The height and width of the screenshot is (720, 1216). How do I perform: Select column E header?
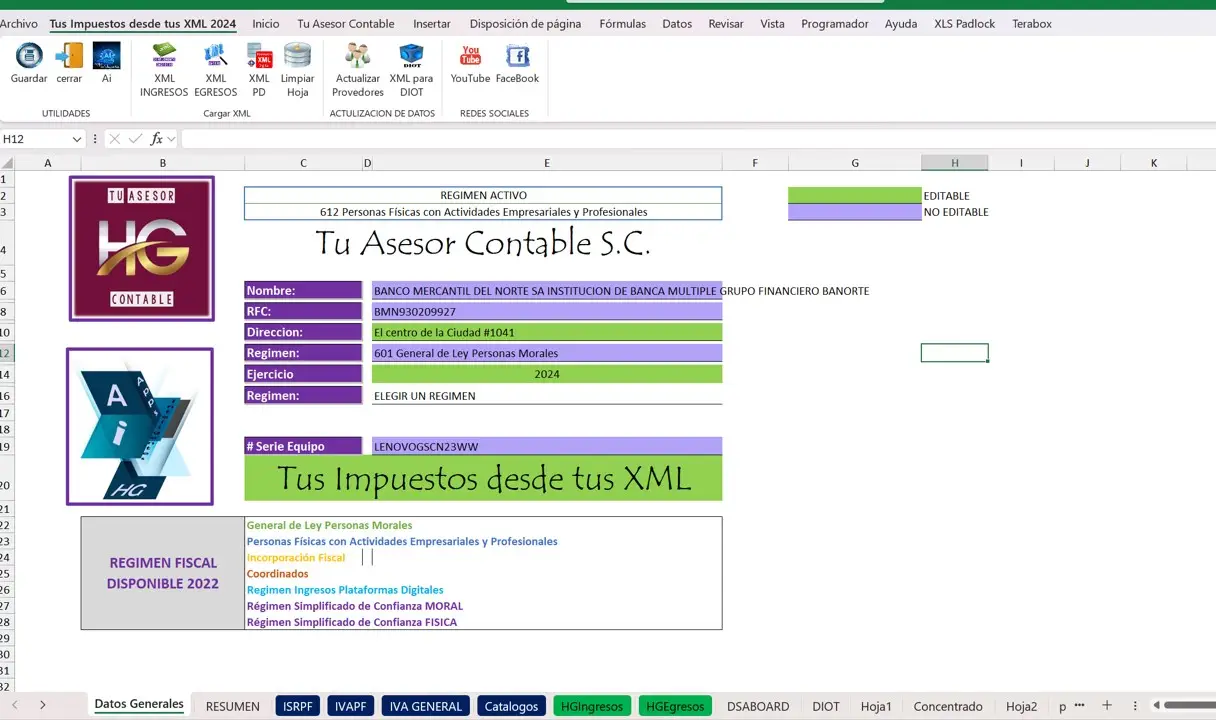click(547, 162)
